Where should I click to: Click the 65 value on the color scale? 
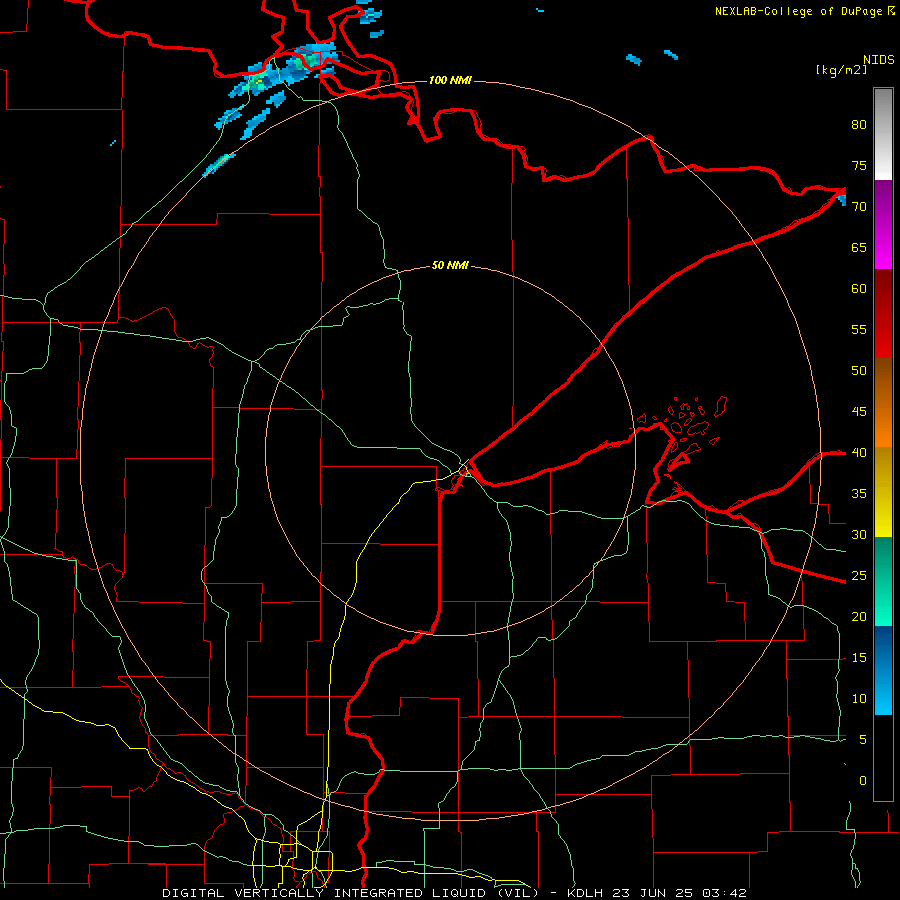[859, 247]
